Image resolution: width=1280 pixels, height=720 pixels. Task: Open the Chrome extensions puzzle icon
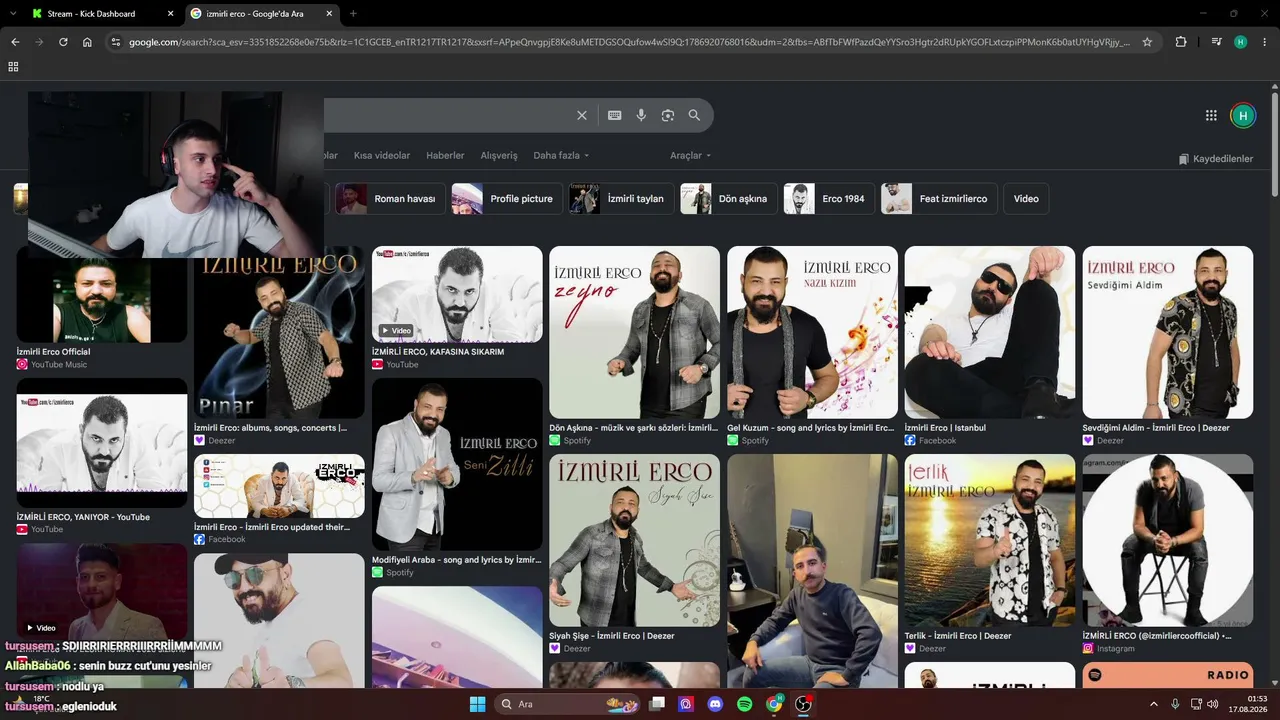click(x=1181, y=42)
